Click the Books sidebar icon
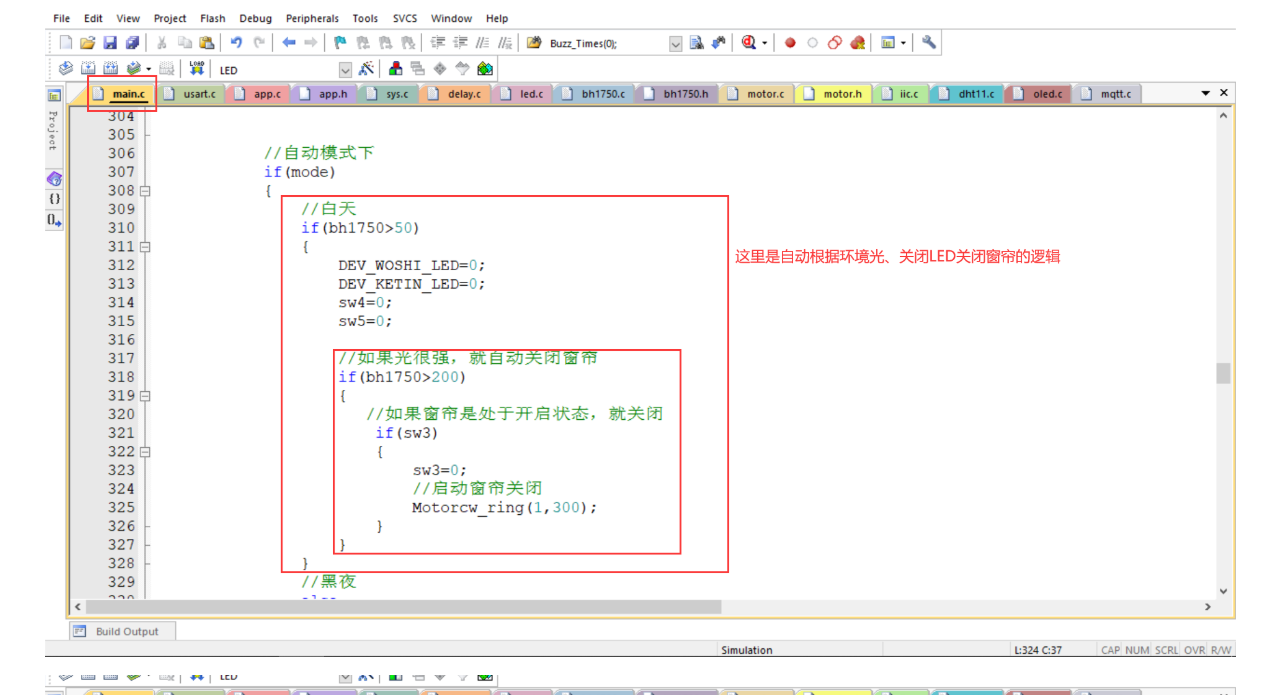The height and width of the screenshot is (695, 1285). (54, 178)
